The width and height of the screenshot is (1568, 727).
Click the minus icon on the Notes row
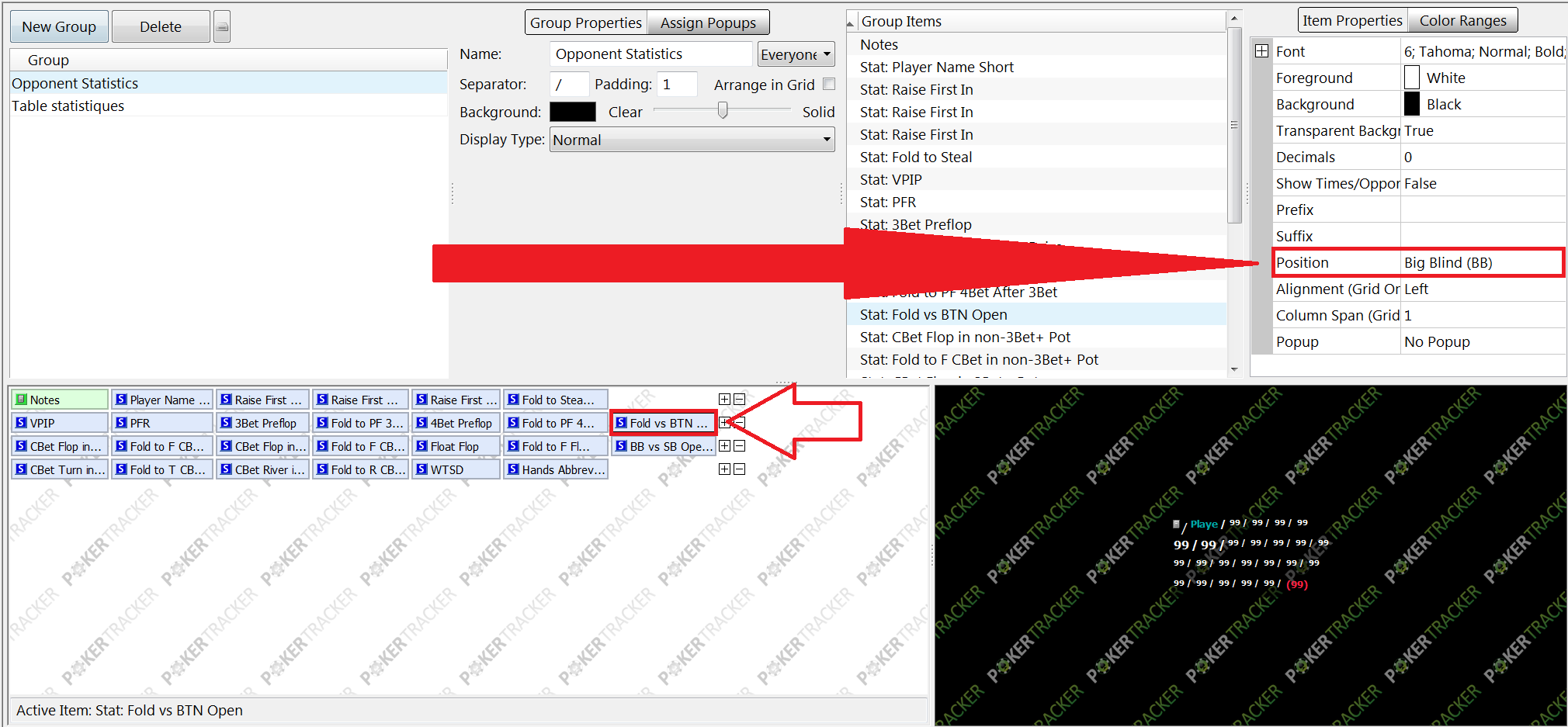(x=739, y=399)
